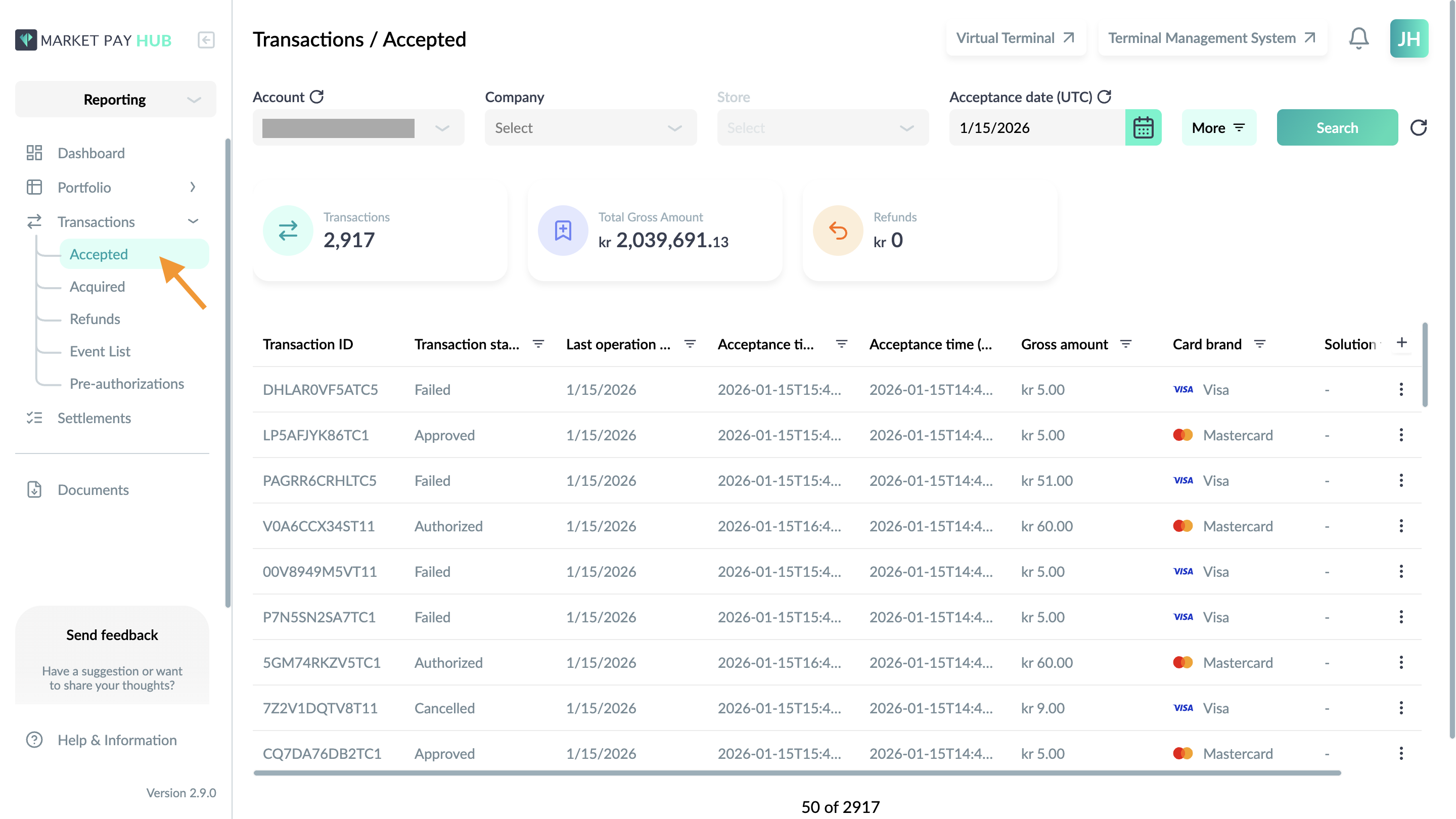Filter the Card brand column
The height and width of the screenshot is (819, 1456).
pos(1259,344)
